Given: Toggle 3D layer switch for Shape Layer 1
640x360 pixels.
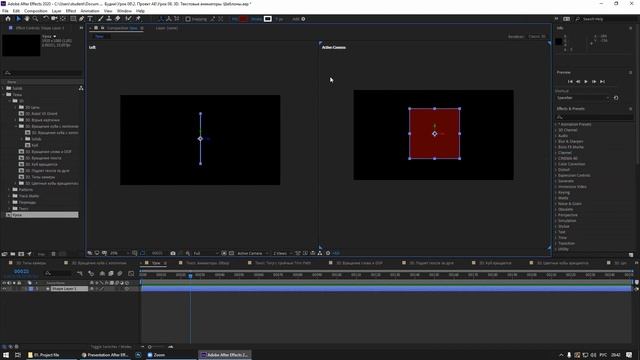Looking at the screenshot, I should point(127,289).
